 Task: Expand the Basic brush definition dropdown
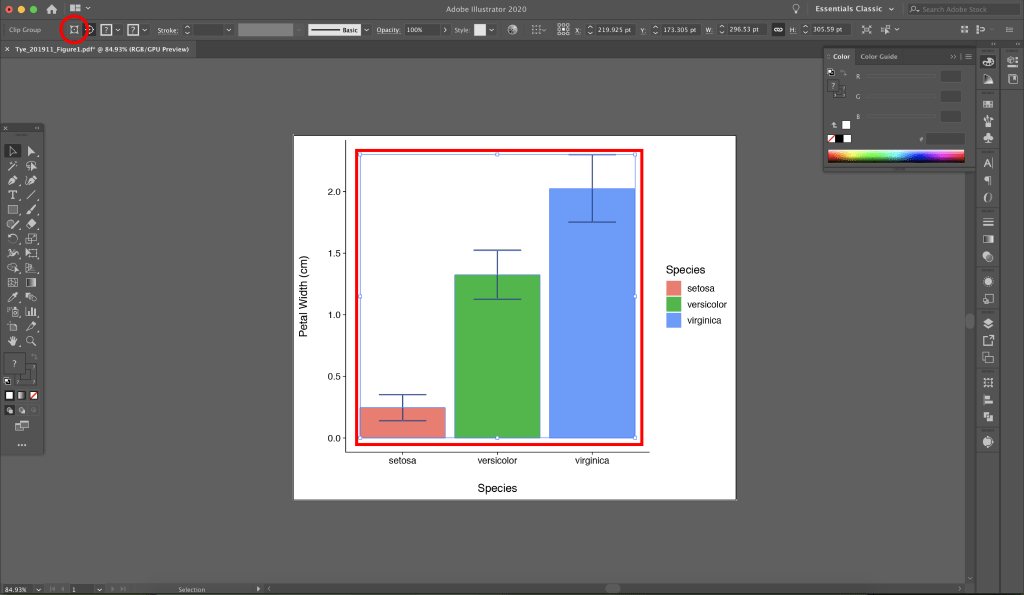click(x=366, y=30)
